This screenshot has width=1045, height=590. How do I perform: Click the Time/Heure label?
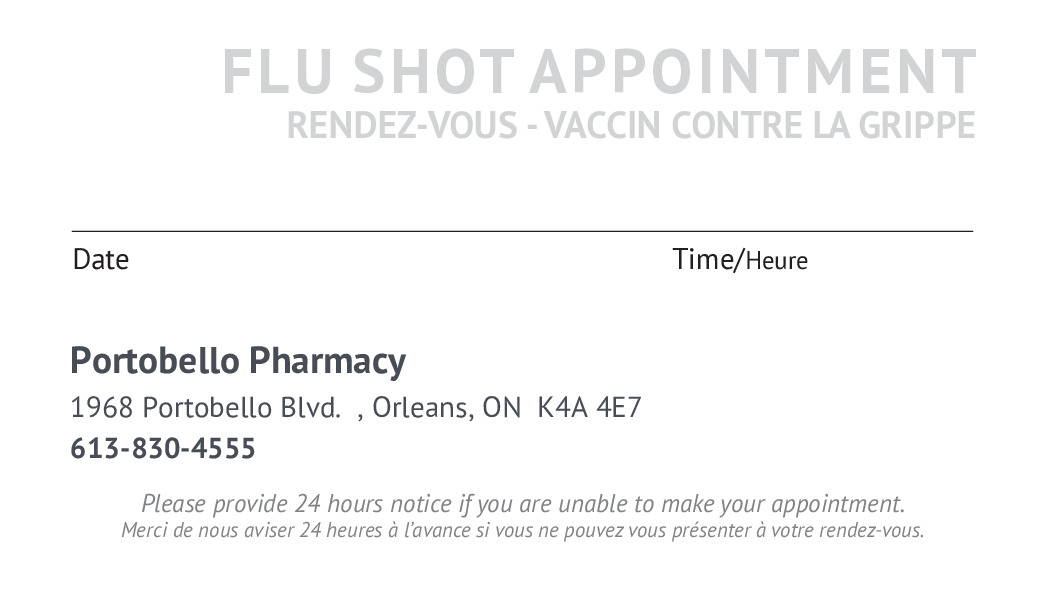coord(740,260)
